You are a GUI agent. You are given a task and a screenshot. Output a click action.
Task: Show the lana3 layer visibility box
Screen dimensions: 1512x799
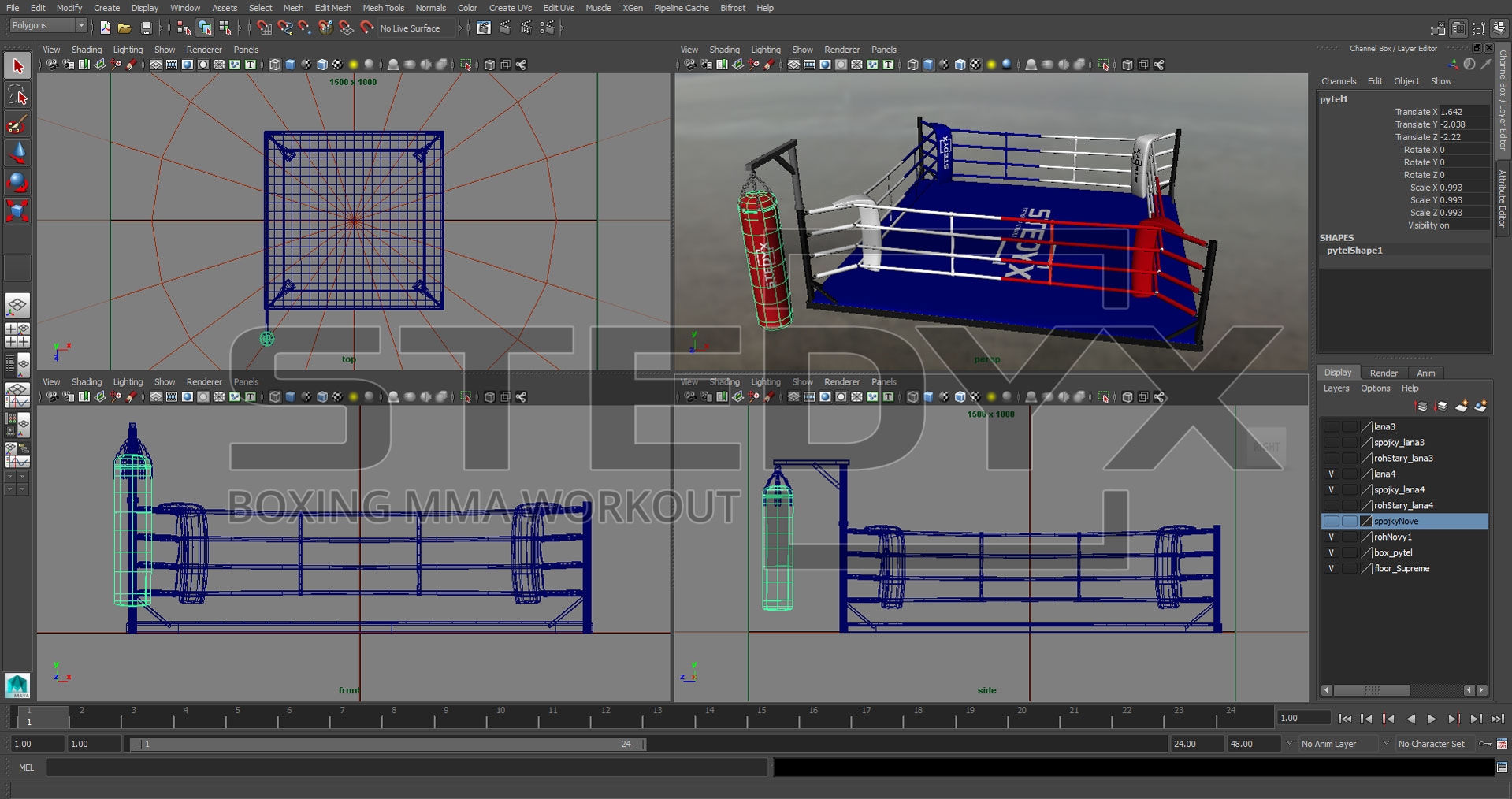pyautogui.click(x=1331, y=426)
